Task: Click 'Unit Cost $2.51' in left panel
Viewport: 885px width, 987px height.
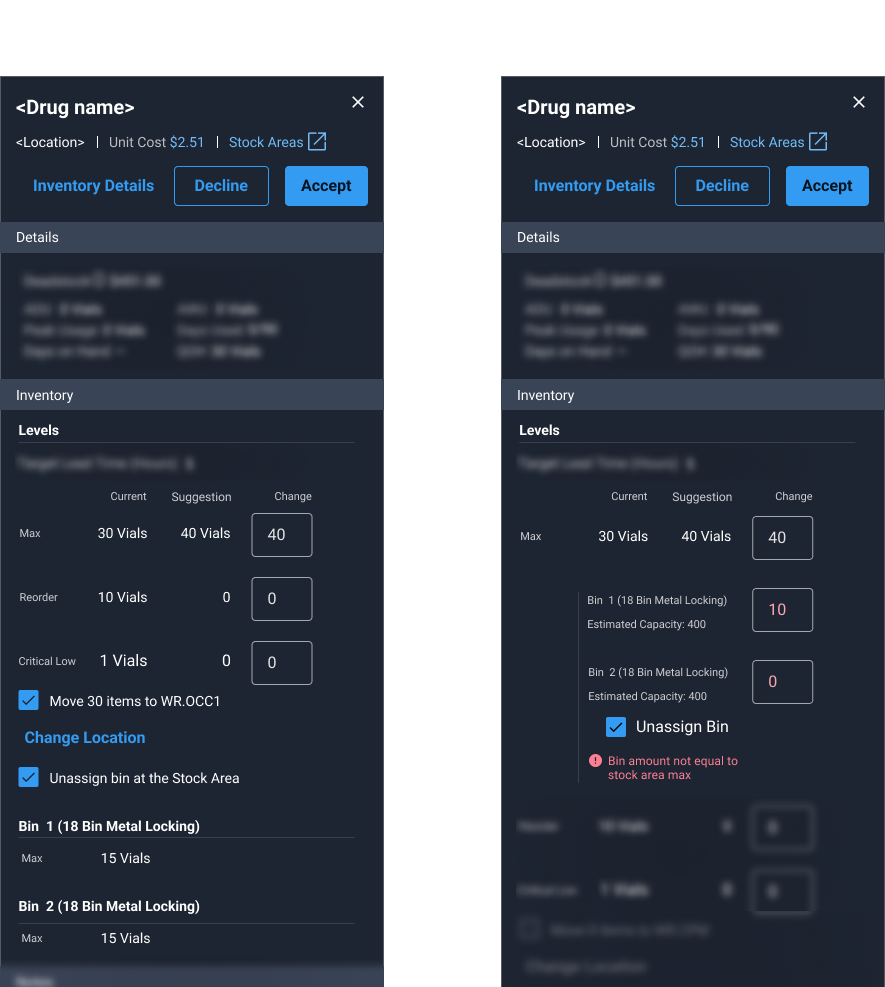Action: pyautogui.click(x=156, y=142)
